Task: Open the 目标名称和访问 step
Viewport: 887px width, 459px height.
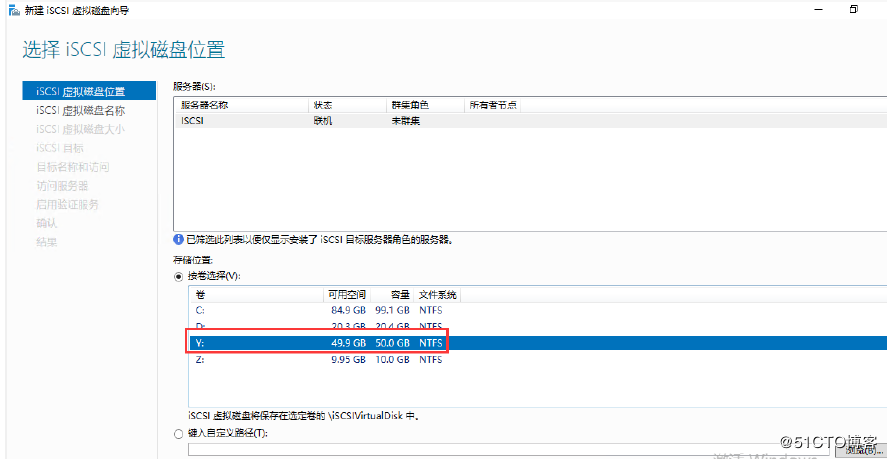Action: pyautogui.click(x=72, y=167)
